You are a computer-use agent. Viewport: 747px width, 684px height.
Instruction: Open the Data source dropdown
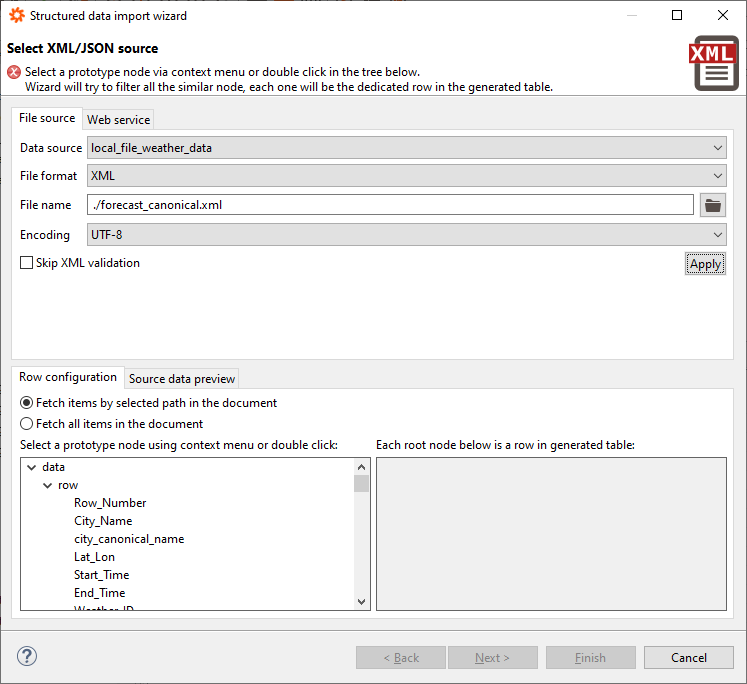click(x=405, y=148)
